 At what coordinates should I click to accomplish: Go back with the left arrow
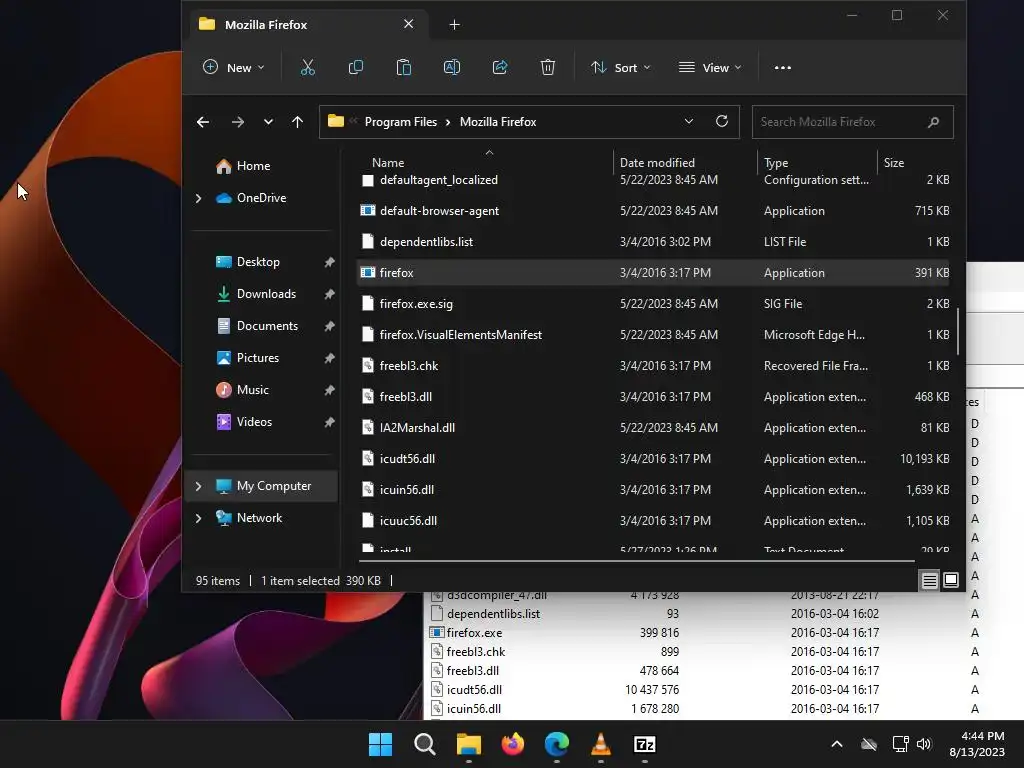tap(203, 122)
